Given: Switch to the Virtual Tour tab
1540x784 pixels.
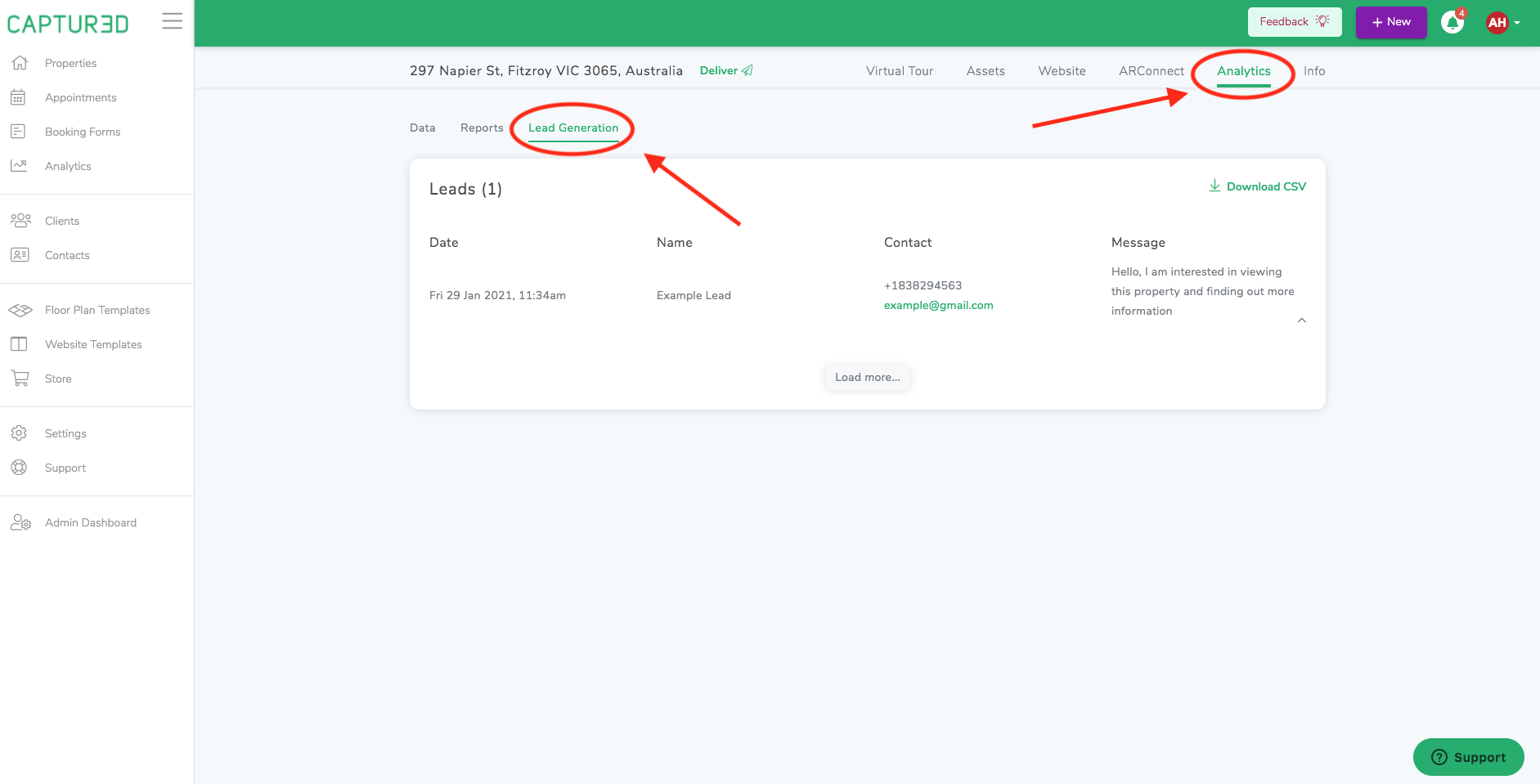Looking at the screenshot, I should pyautogui.click(x=900, y=71).
